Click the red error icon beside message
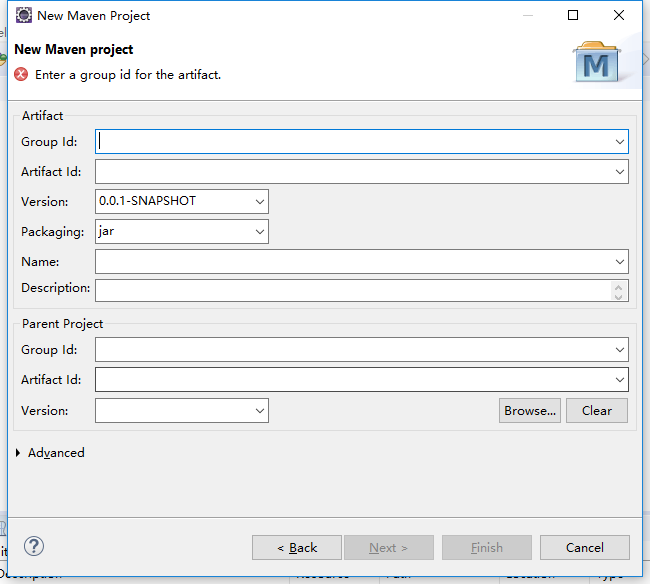The image size is (650, 584). pos(21,75)
